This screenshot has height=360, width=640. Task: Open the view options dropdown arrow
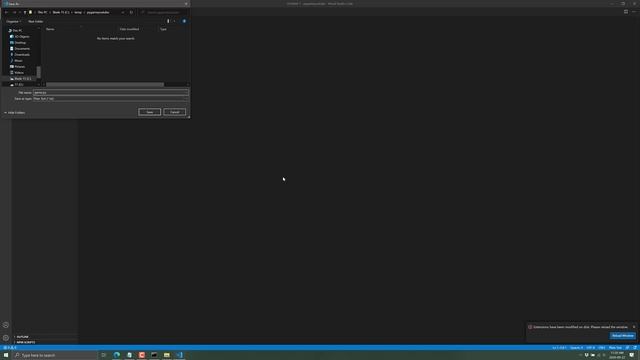(x=174, y=21)
